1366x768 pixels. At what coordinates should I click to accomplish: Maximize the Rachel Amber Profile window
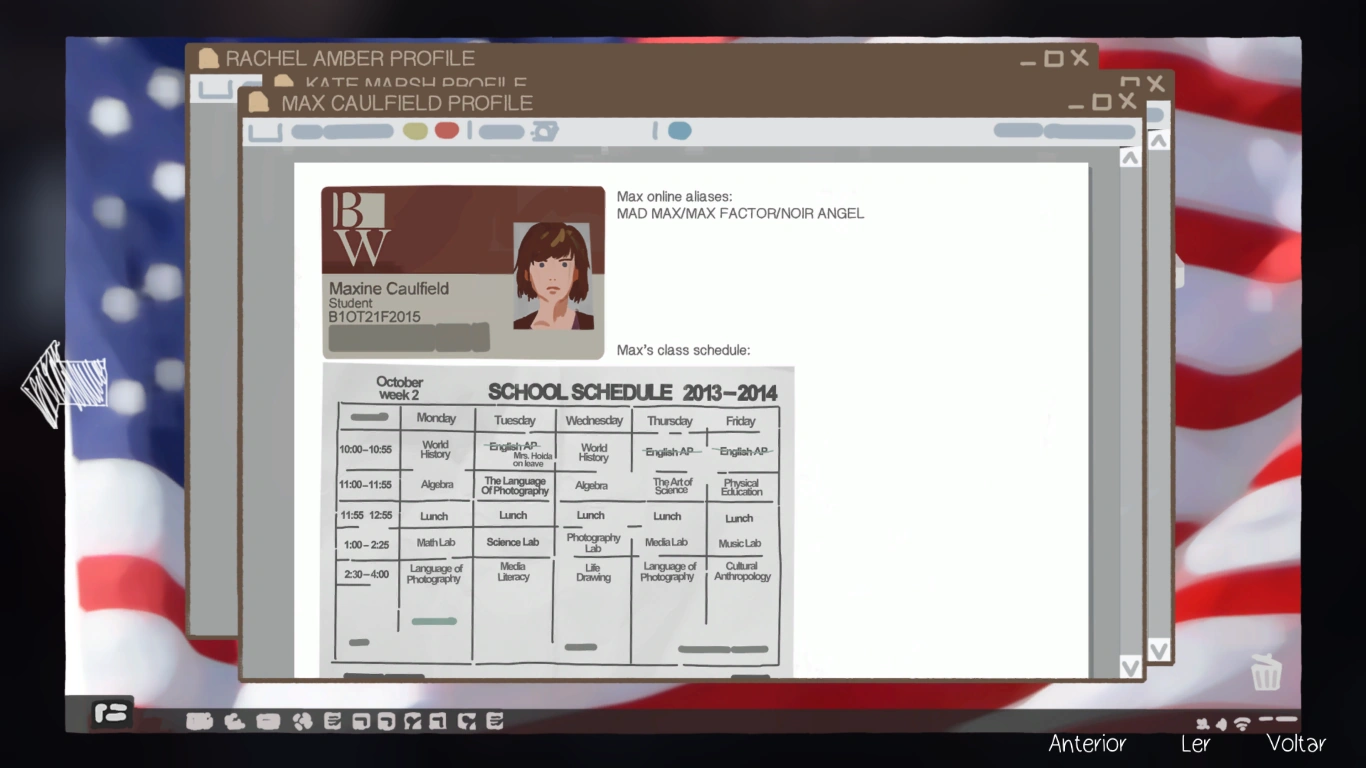coord(1054,59)
